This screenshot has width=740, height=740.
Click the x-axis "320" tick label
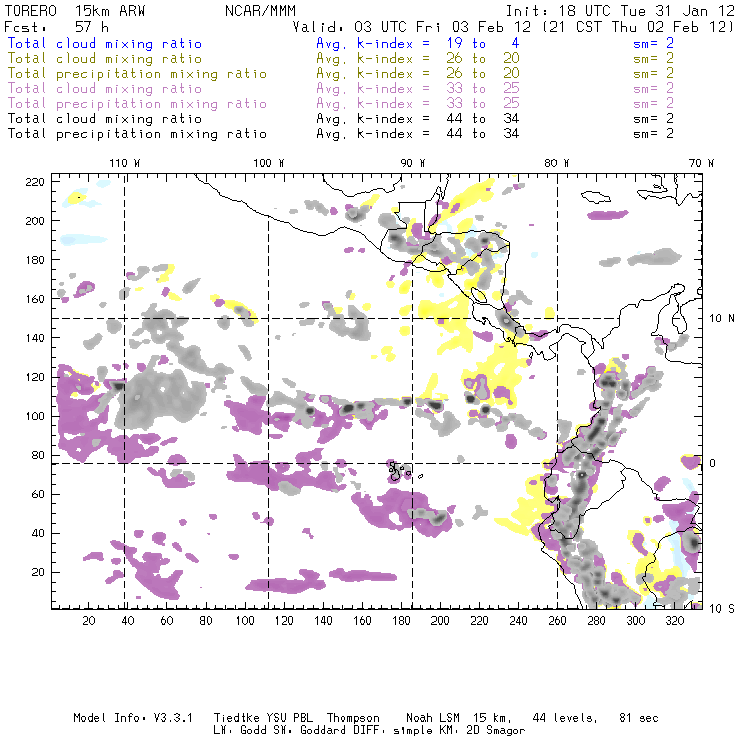click(x=674, y=621)
